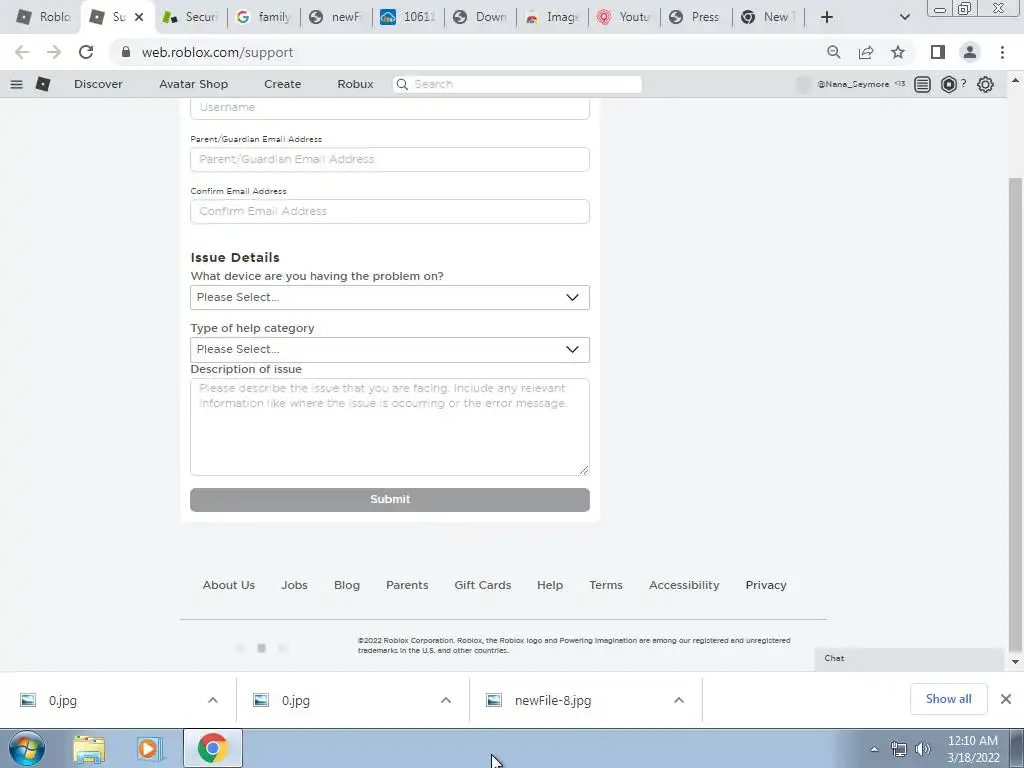Toggle the Chrome side panel icon

click(x=938, y=52)
